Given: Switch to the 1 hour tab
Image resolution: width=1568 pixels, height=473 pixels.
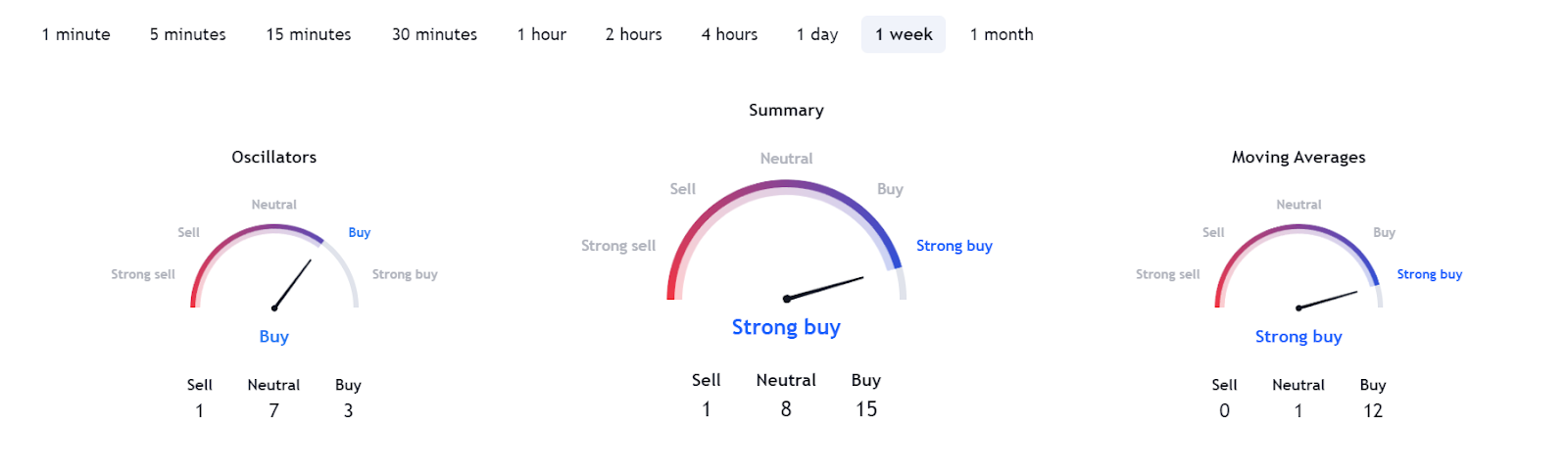Looking at the screenshot, I should coord(541,34).
